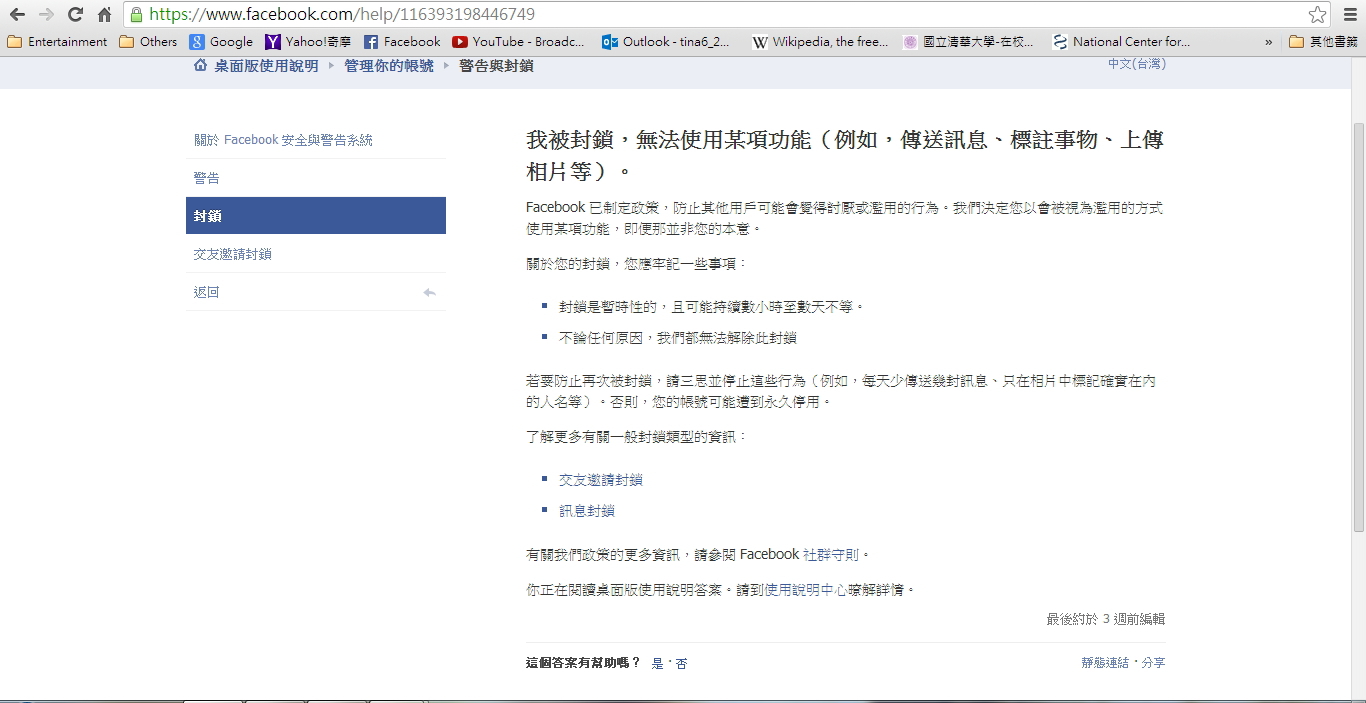Open Entertainment bookmarks folder

click(x=57, y=42)
